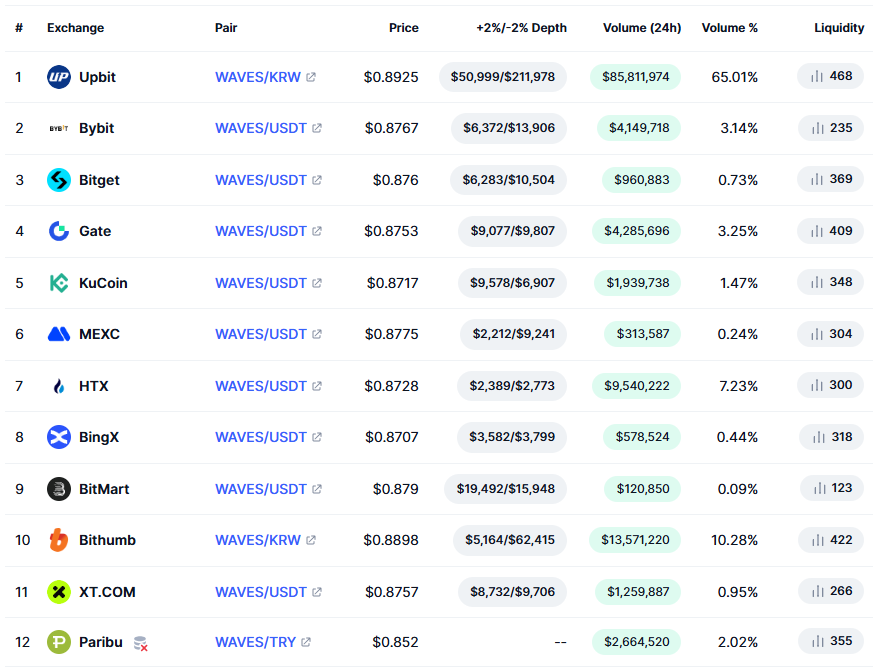Click the Gate exchange logo
The width and height of the screenshot is (873, 670).
pyautogui.click(x=58, y=231)
